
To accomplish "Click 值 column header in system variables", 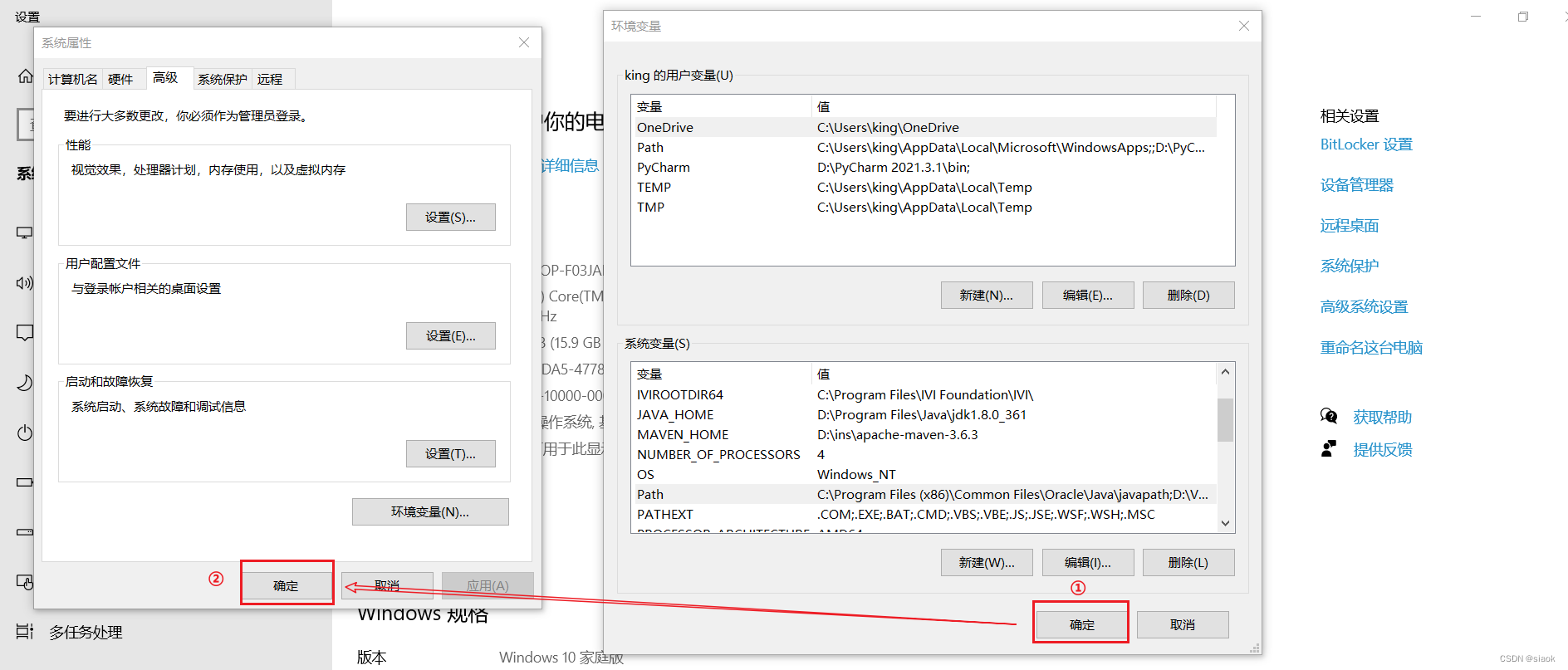I will [x=1013, y=374].
